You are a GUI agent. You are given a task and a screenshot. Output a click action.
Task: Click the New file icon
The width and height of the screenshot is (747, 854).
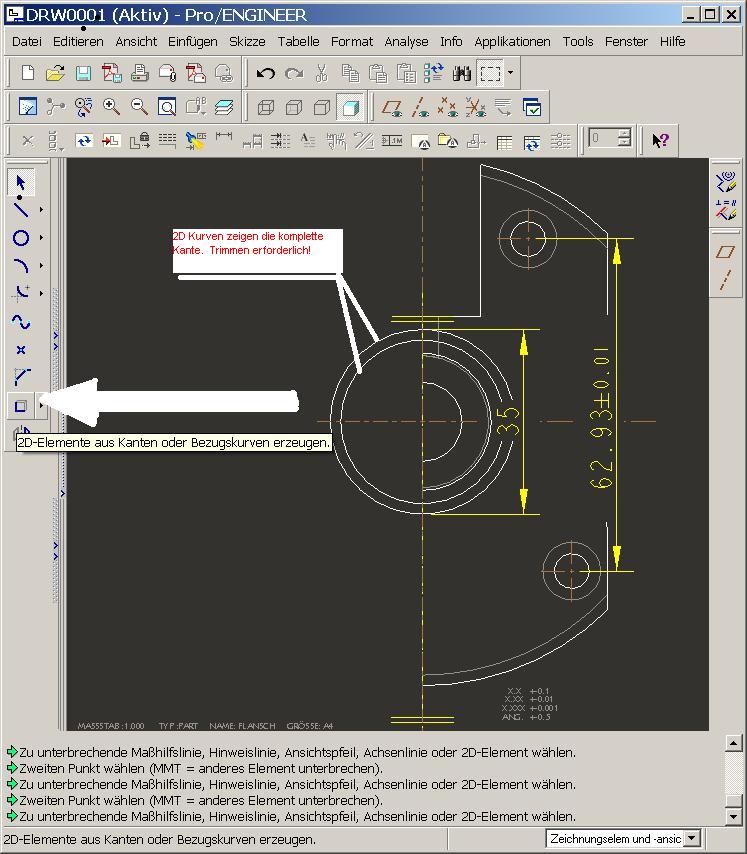tap(27, 73)
